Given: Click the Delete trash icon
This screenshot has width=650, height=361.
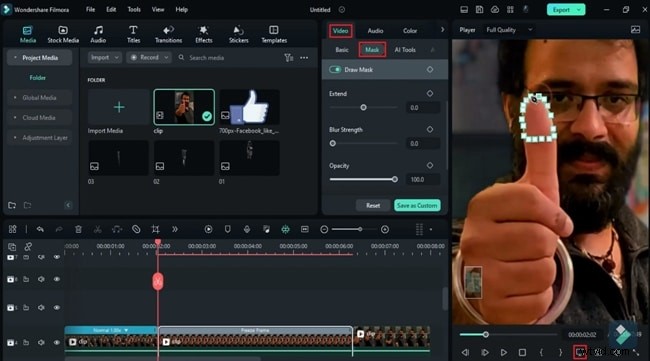Looking at the screenshot, I should click(x=78, y=229).
